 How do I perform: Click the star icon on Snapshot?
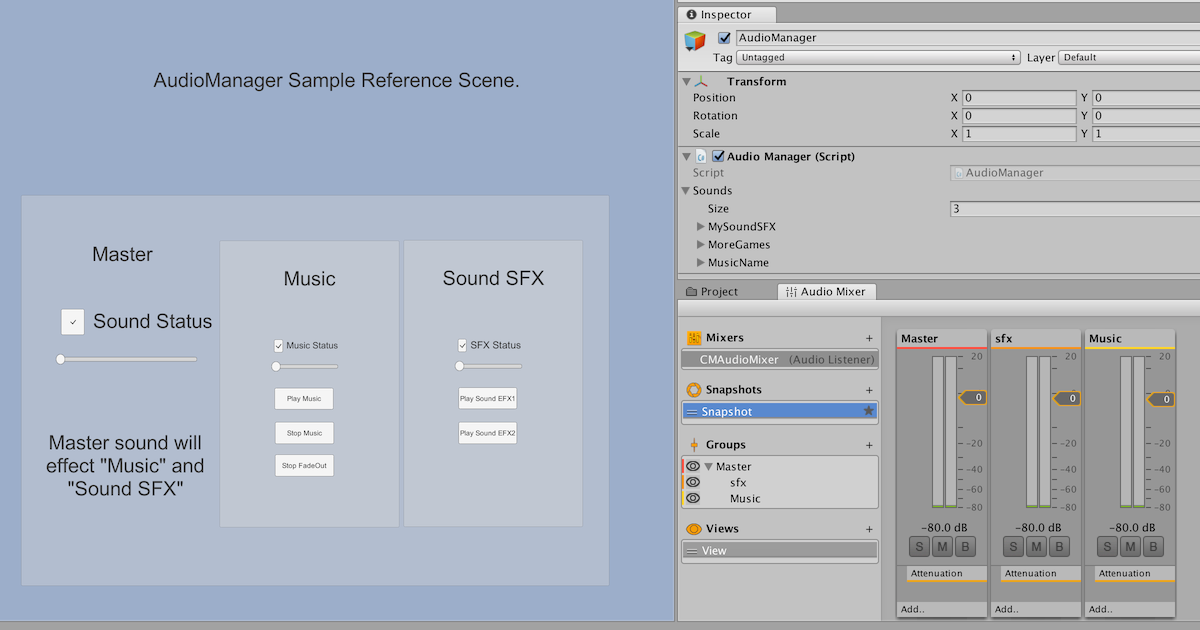click(x=869, y=411)
